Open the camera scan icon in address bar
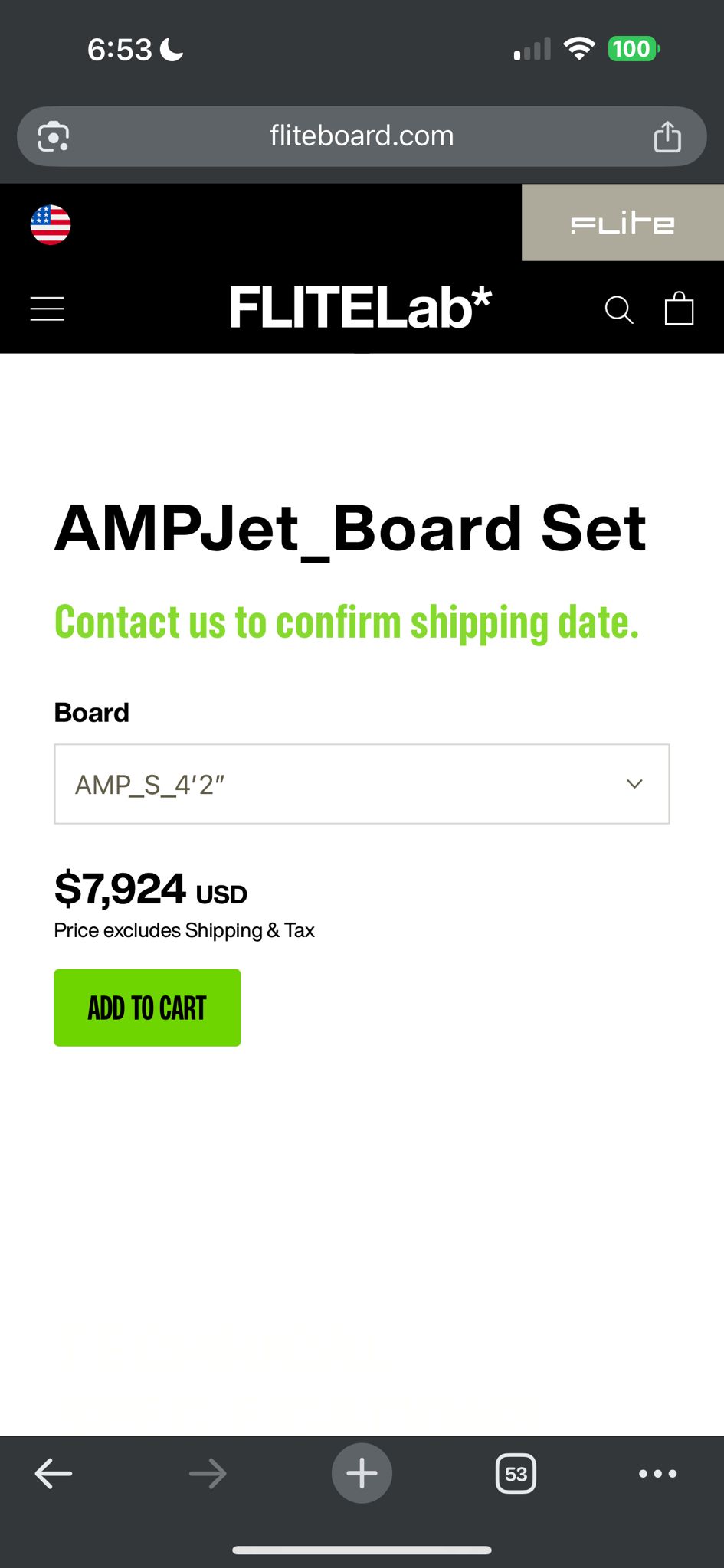The image size is (724, 1568). pos(54,136)
